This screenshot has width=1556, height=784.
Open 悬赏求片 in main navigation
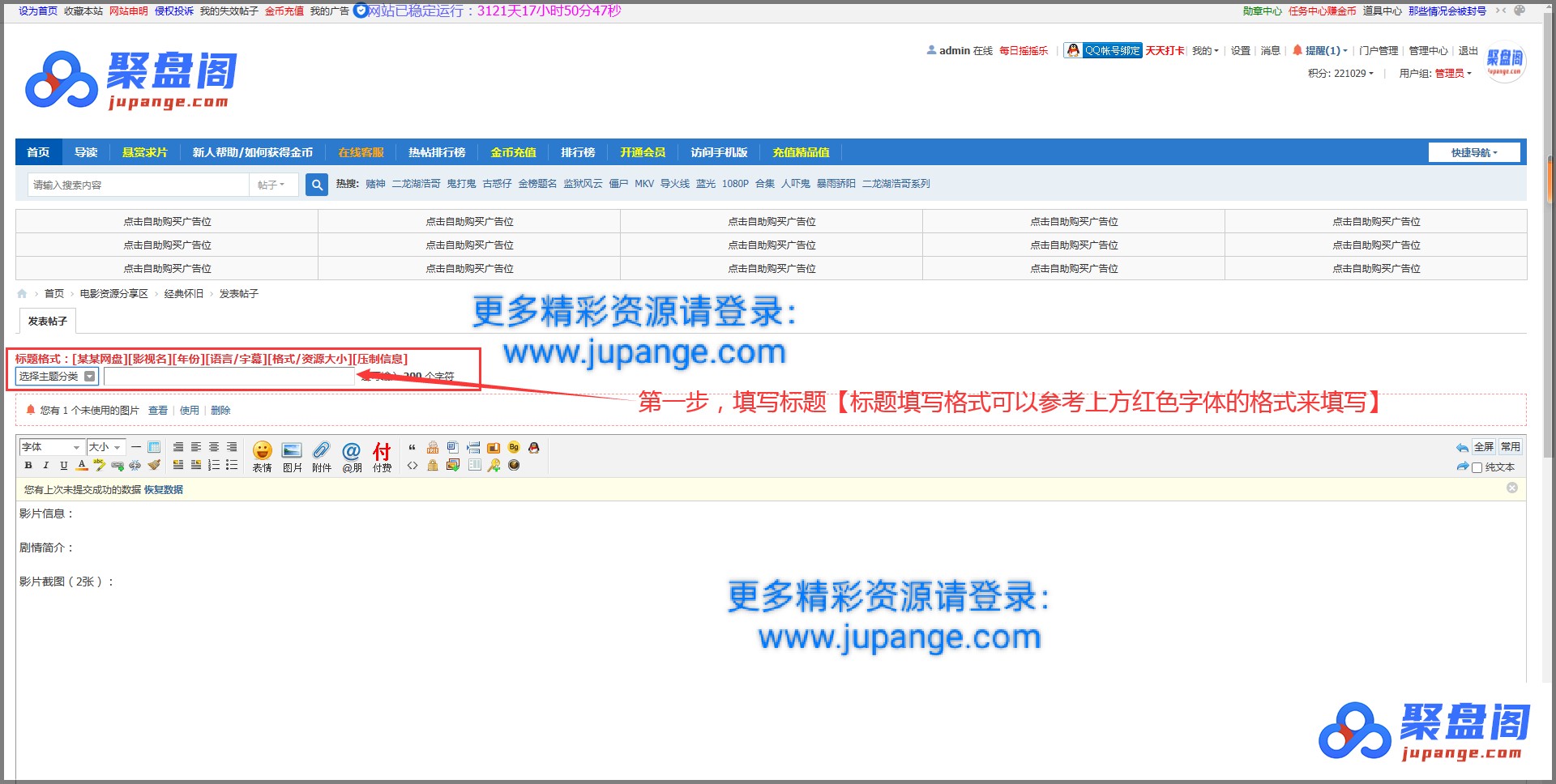pos(144,152)
